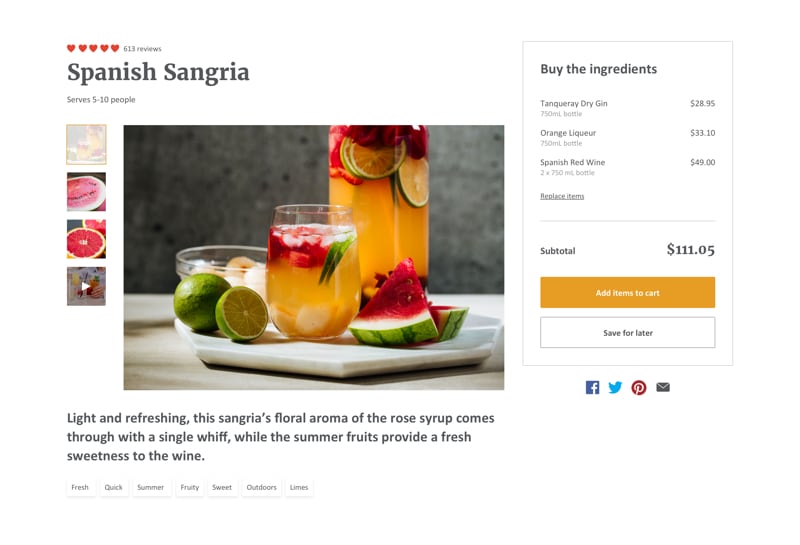Open the Replace items link
The image size is (800, 545).
562,196
